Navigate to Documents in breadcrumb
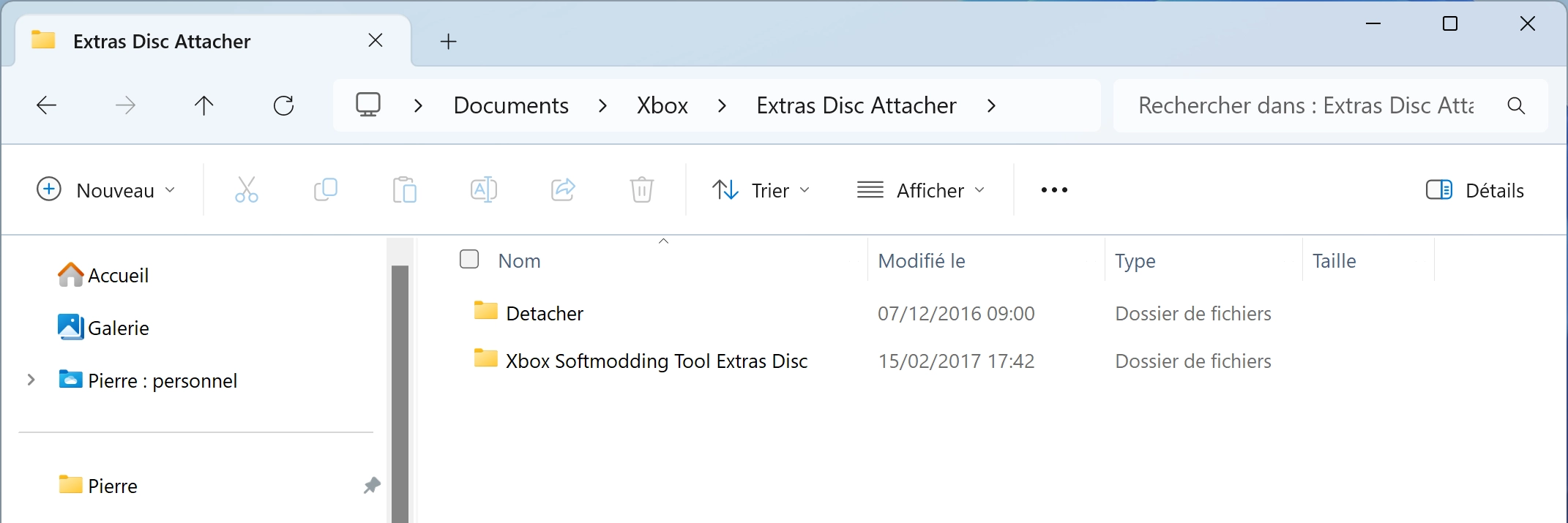The height and width of the screenshot is (523, 1568). (x=511, y=105)
